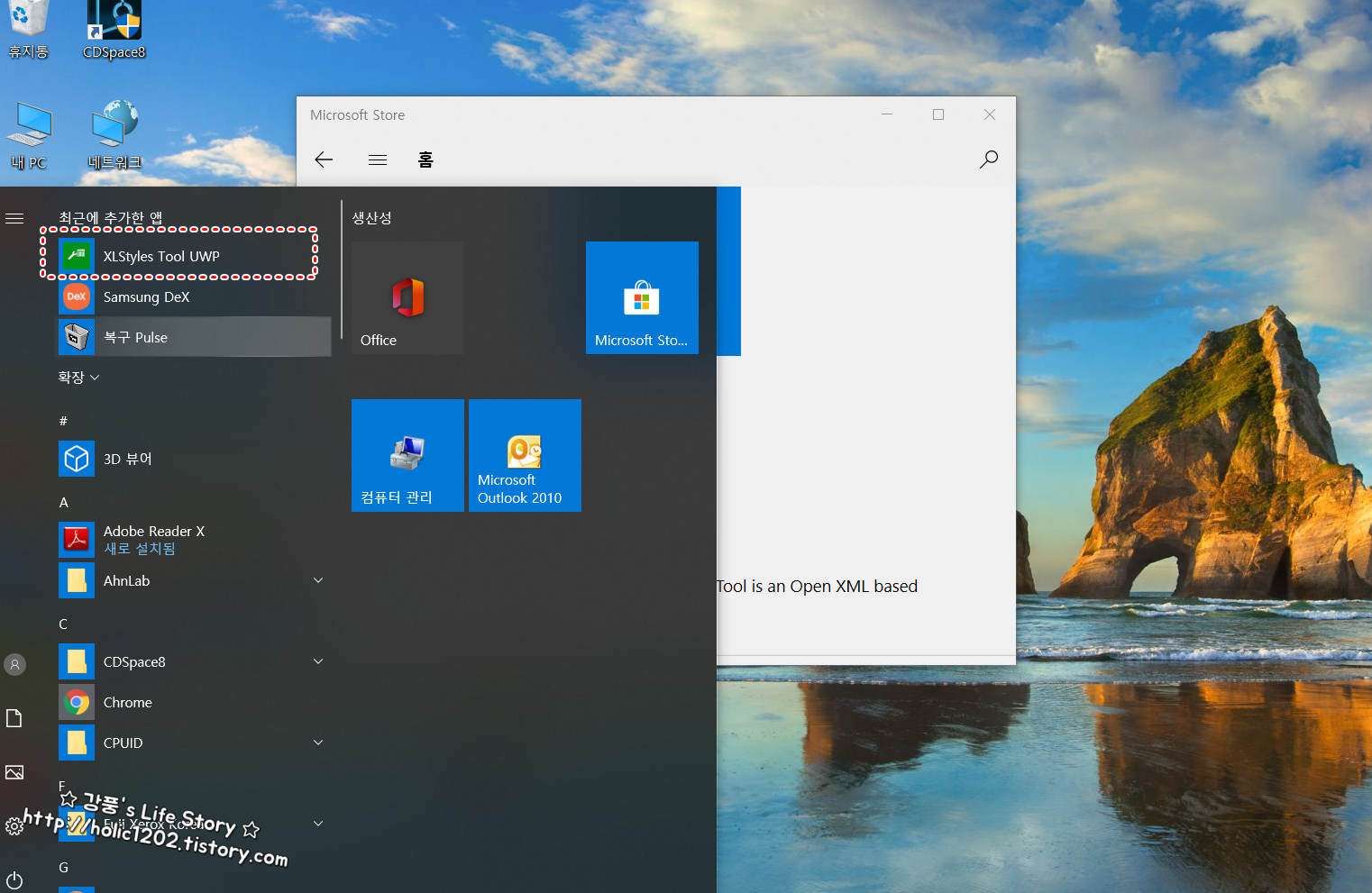Click the Office tile

coord(407,297)
